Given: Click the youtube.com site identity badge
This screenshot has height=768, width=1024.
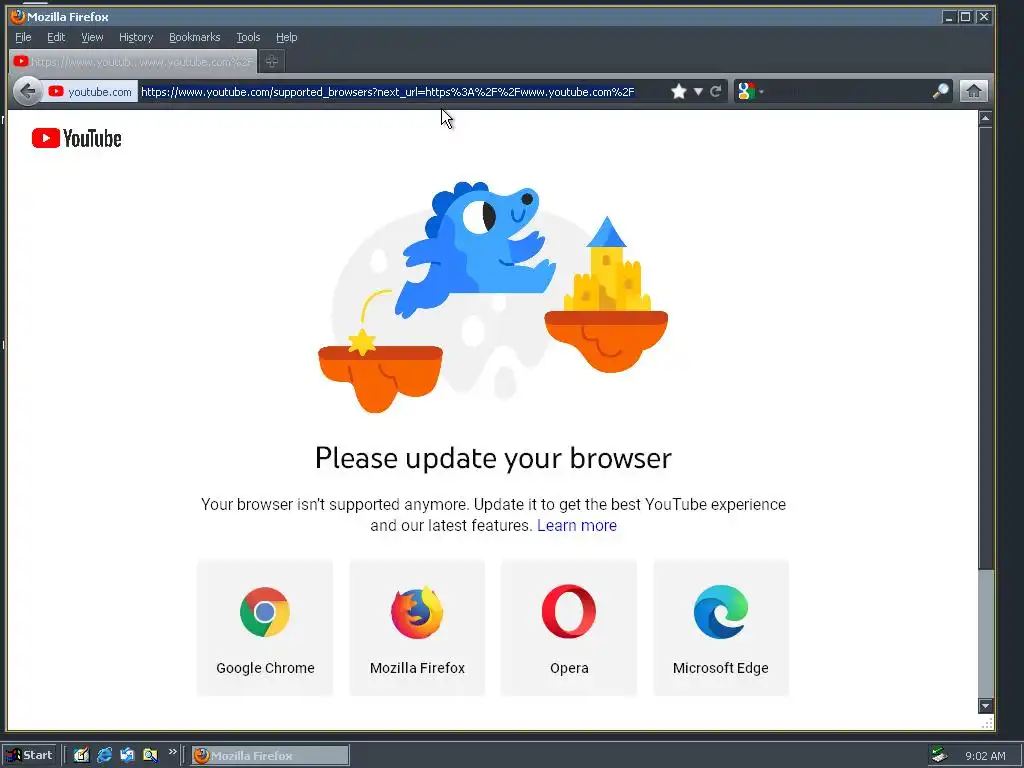Looking at the screenshot, I should (91, 91).
